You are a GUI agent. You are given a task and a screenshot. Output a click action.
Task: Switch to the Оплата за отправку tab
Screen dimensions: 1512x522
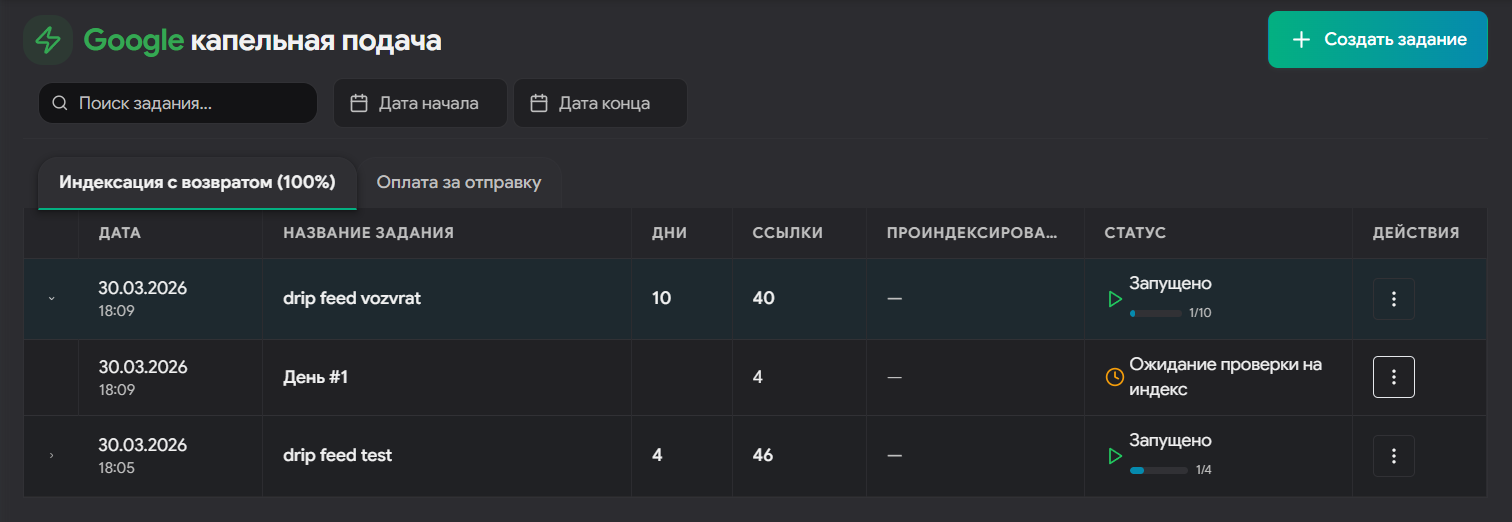pos(459,183)
